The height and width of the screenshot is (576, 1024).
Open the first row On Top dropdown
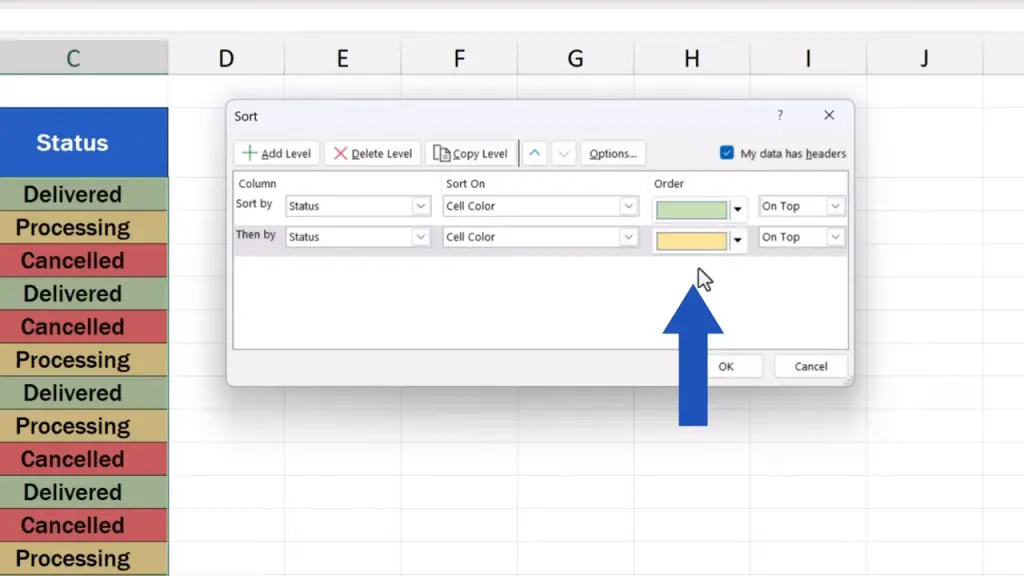click(835, 207)
